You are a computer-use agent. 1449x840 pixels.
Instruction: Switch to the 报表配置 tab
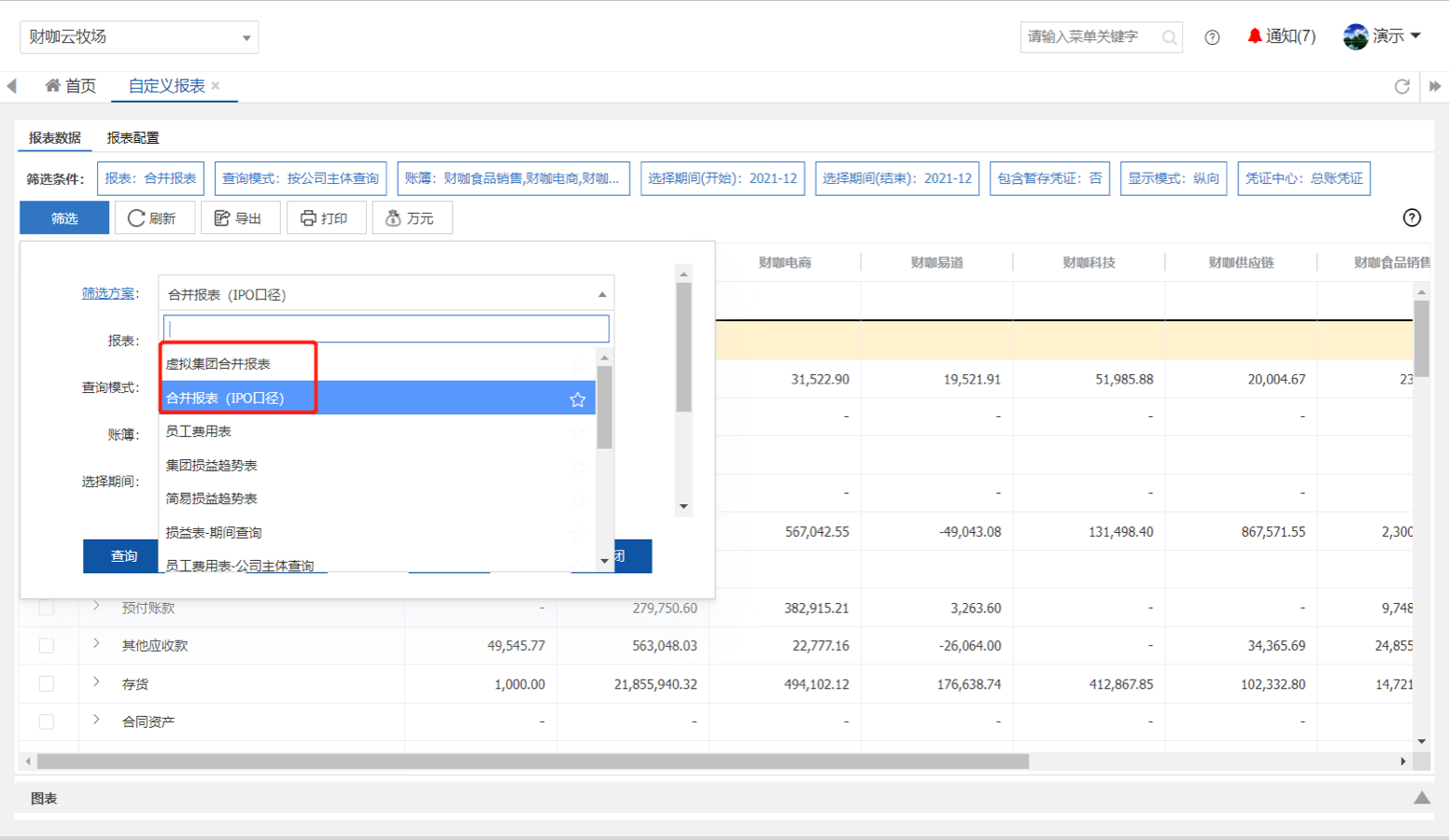pyautogui.click(x=133, y=138)
